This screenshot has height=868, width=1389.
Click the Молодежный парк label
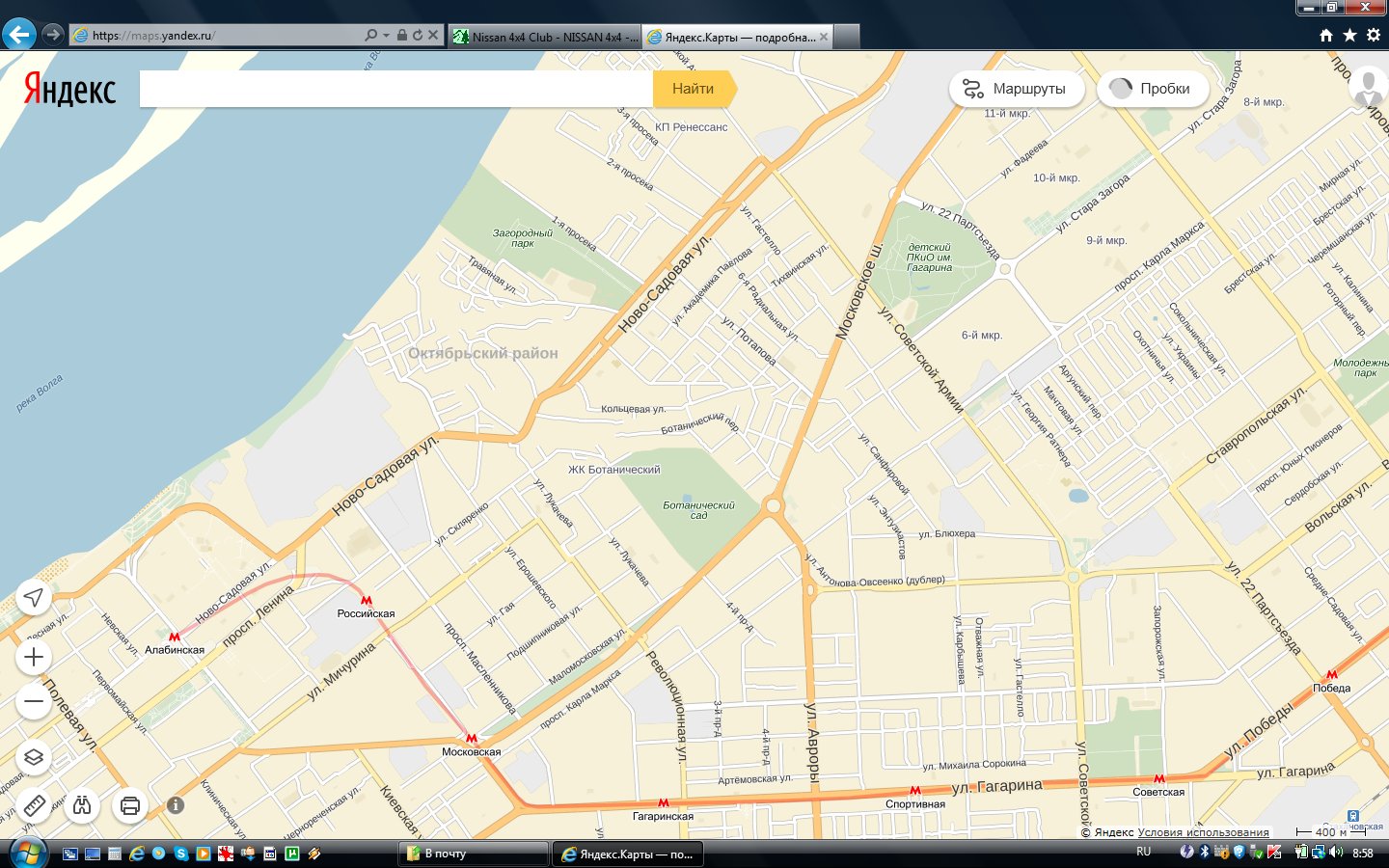tap(1360, 367)
